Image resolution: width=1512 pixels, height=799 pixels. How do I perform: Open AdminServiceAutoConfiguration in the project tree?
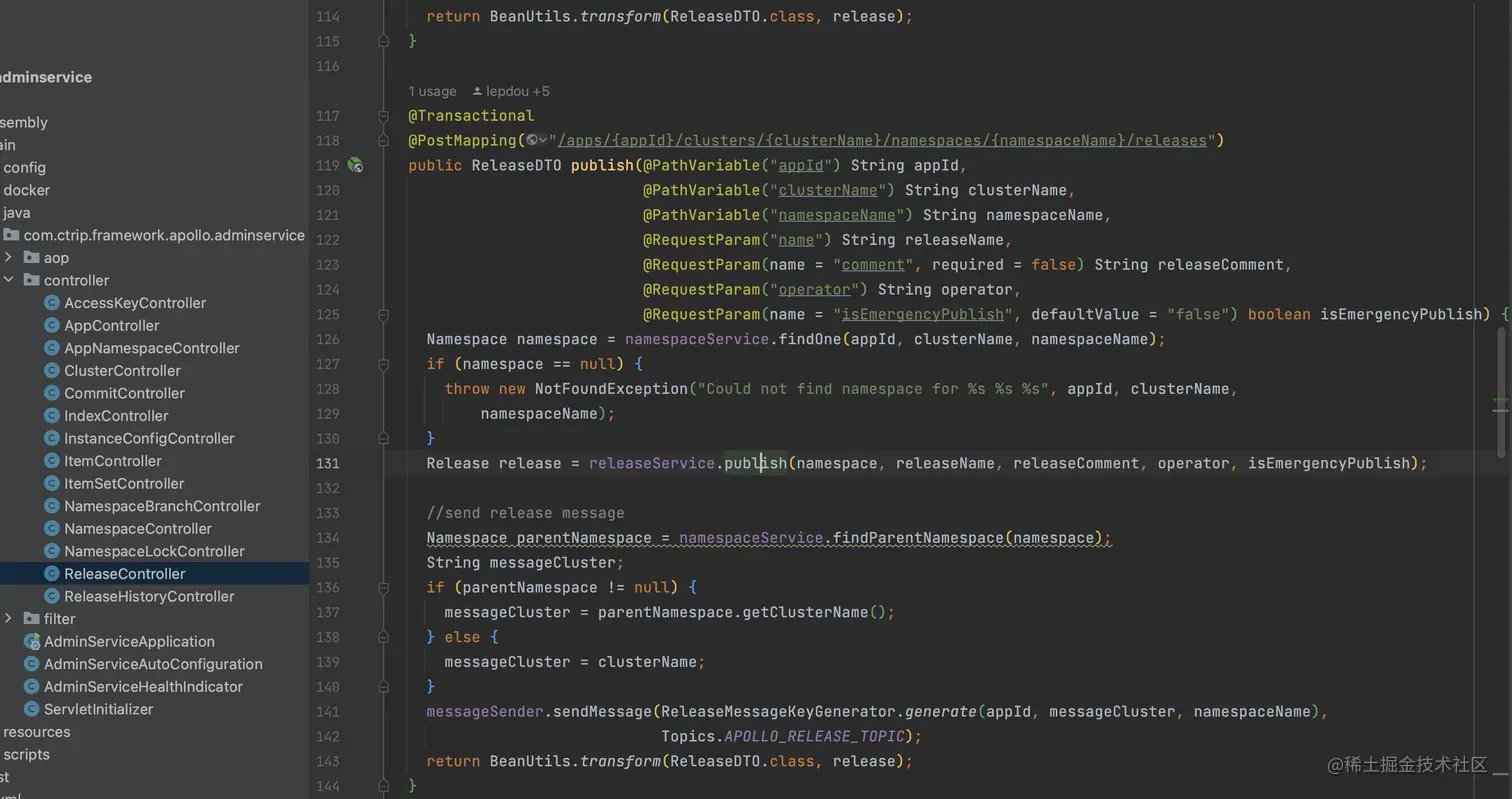153,664
